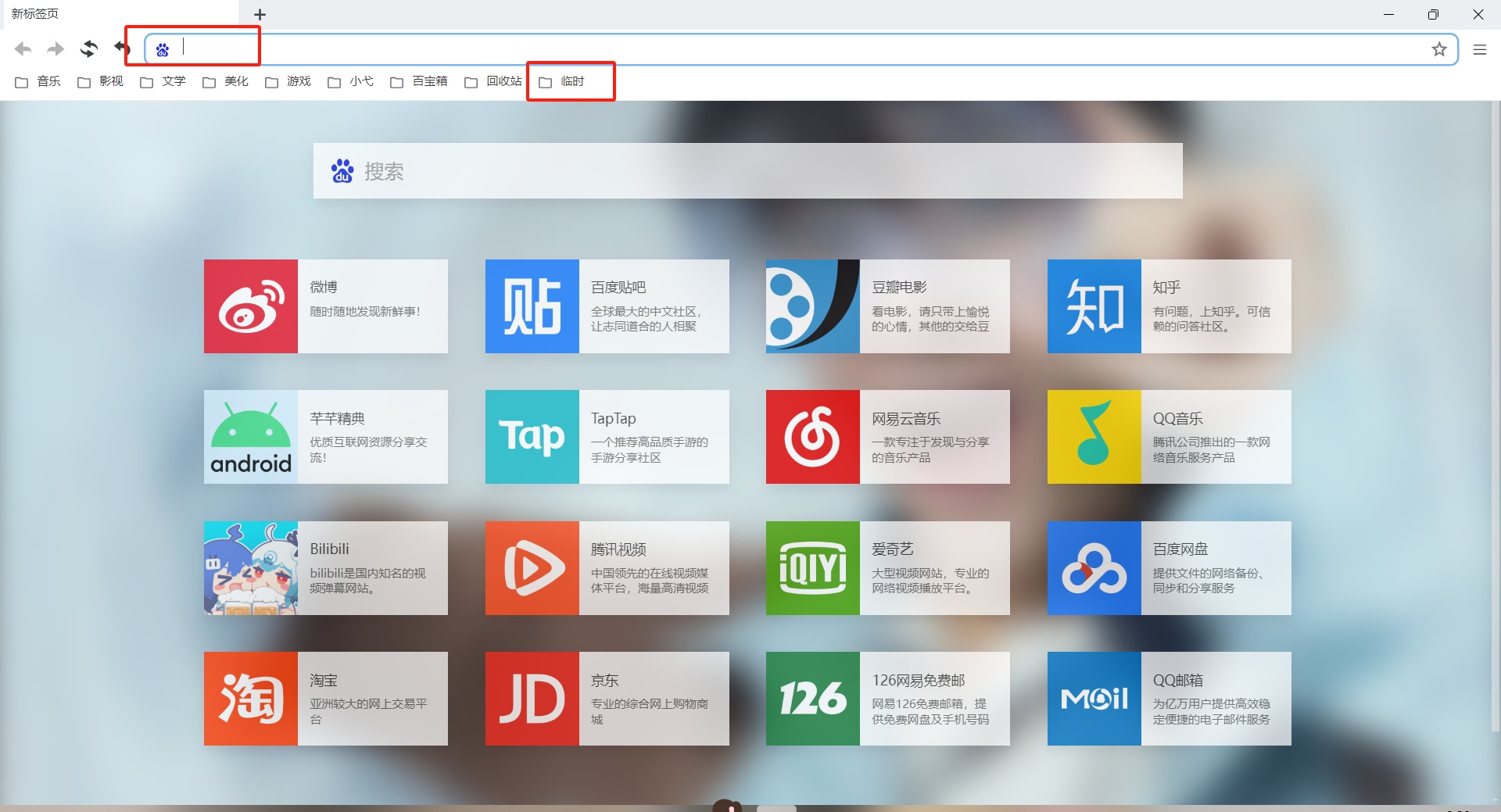
Task: Focus the browser address bar
Action: (x=801, y=49)
